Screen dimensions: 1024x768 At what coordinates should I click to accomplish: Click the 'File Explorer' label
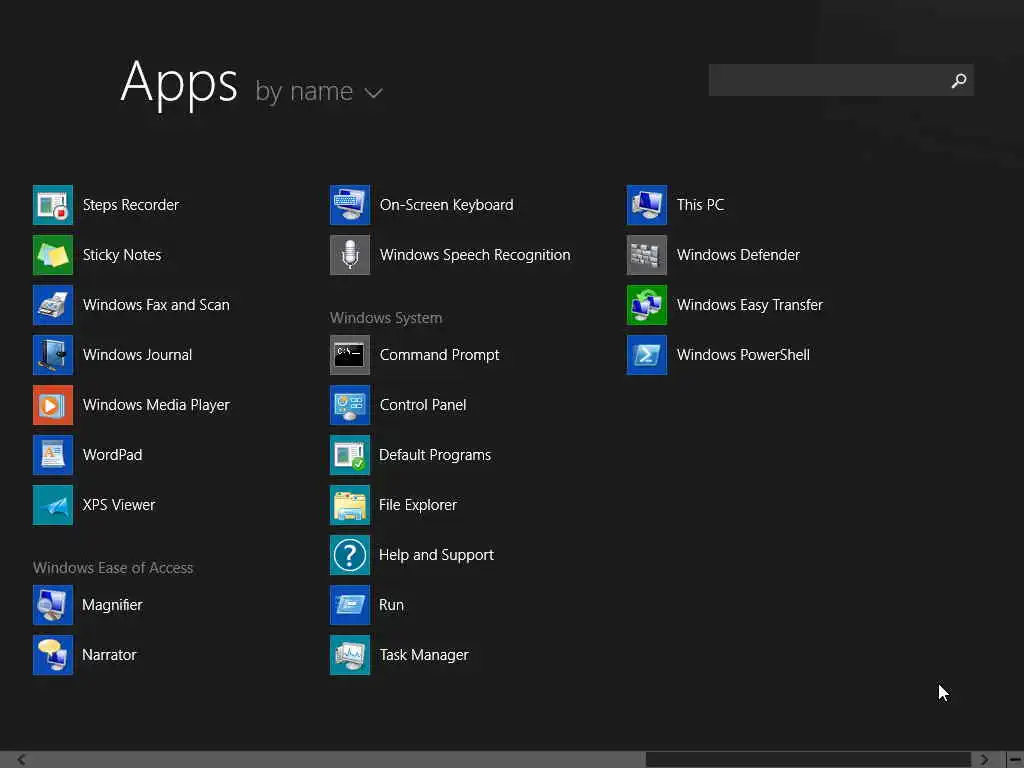click(418, 505)
